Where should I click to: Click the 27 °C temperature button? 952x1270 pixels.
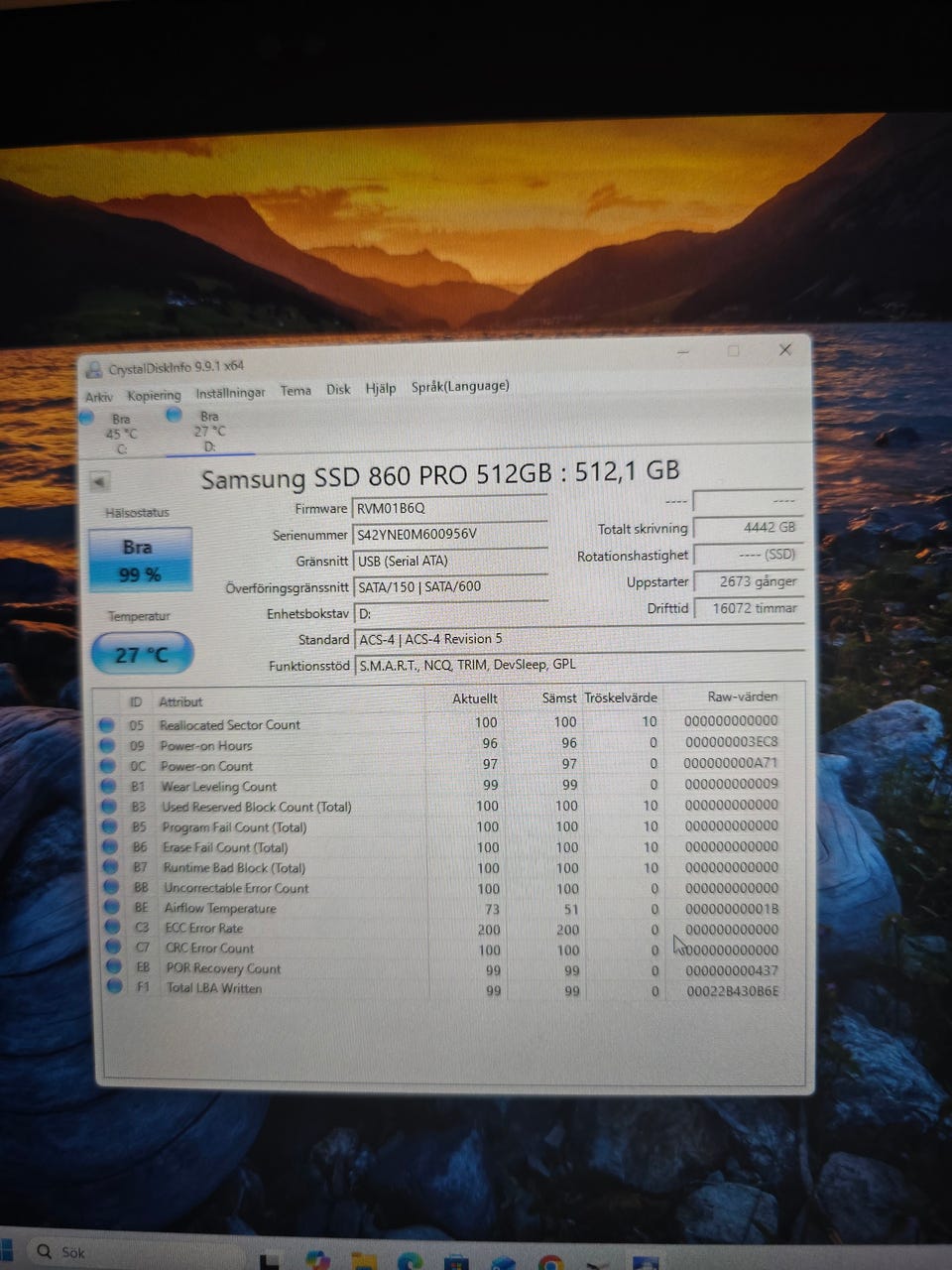pos(142,654)
